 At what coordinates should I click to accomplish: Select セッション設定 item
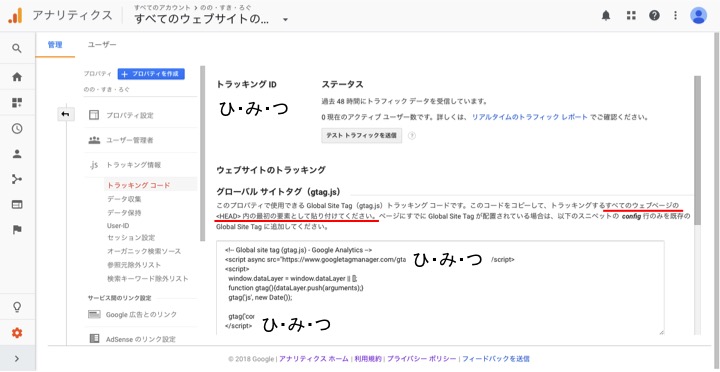[131, 238]
